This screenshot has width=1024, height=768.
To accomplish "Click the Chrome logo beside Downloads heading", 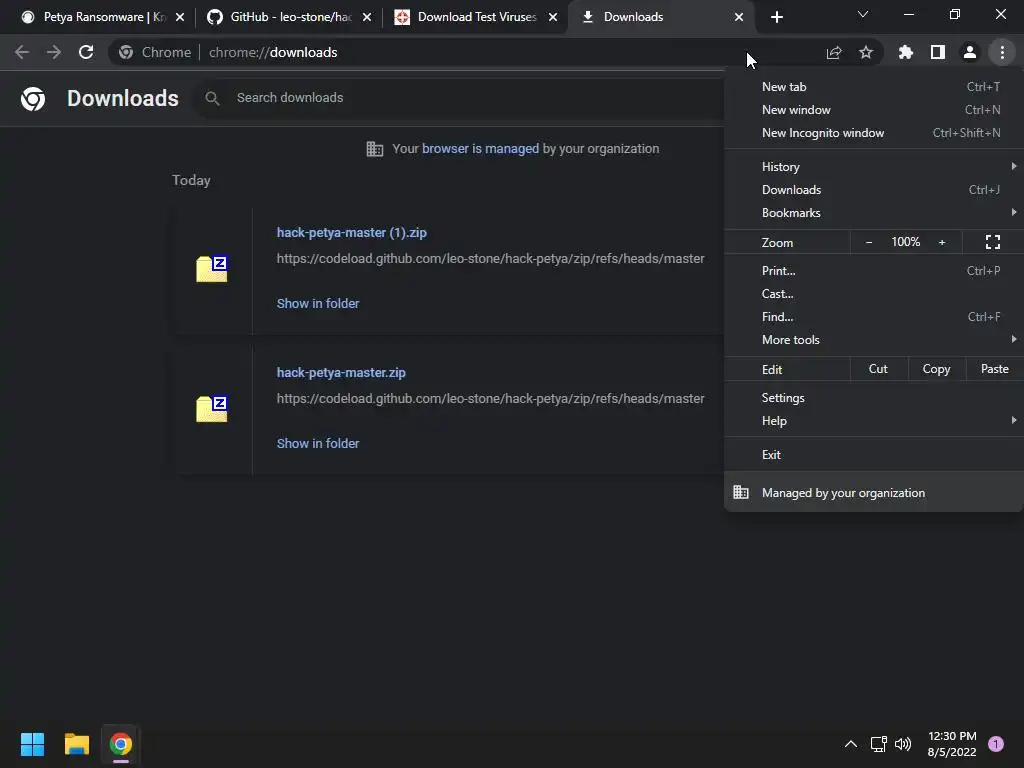I will (x=33, y=99).
